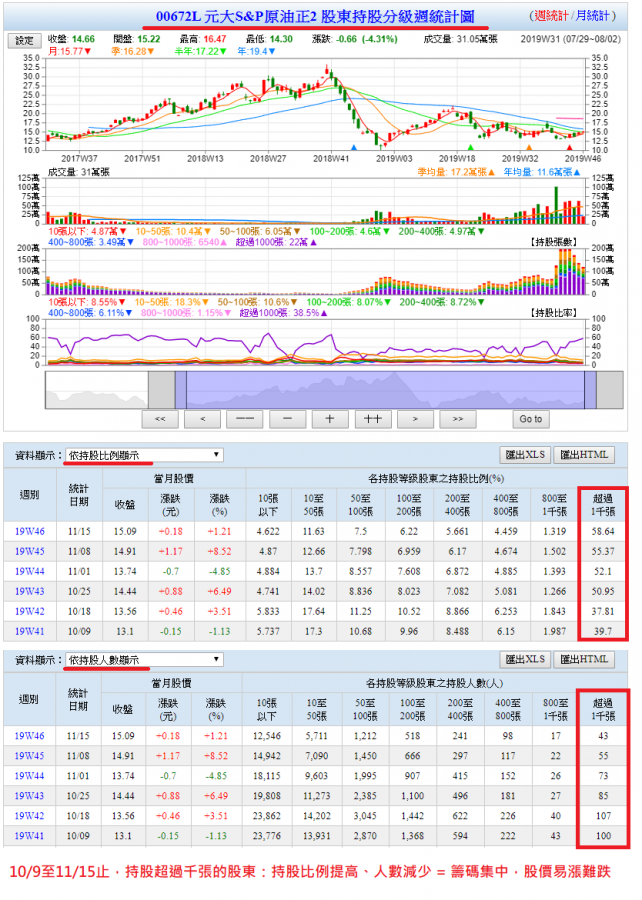Open week 19W43 in shareholder count table
This screenshot has height=900, width=642.
[29, 796]
